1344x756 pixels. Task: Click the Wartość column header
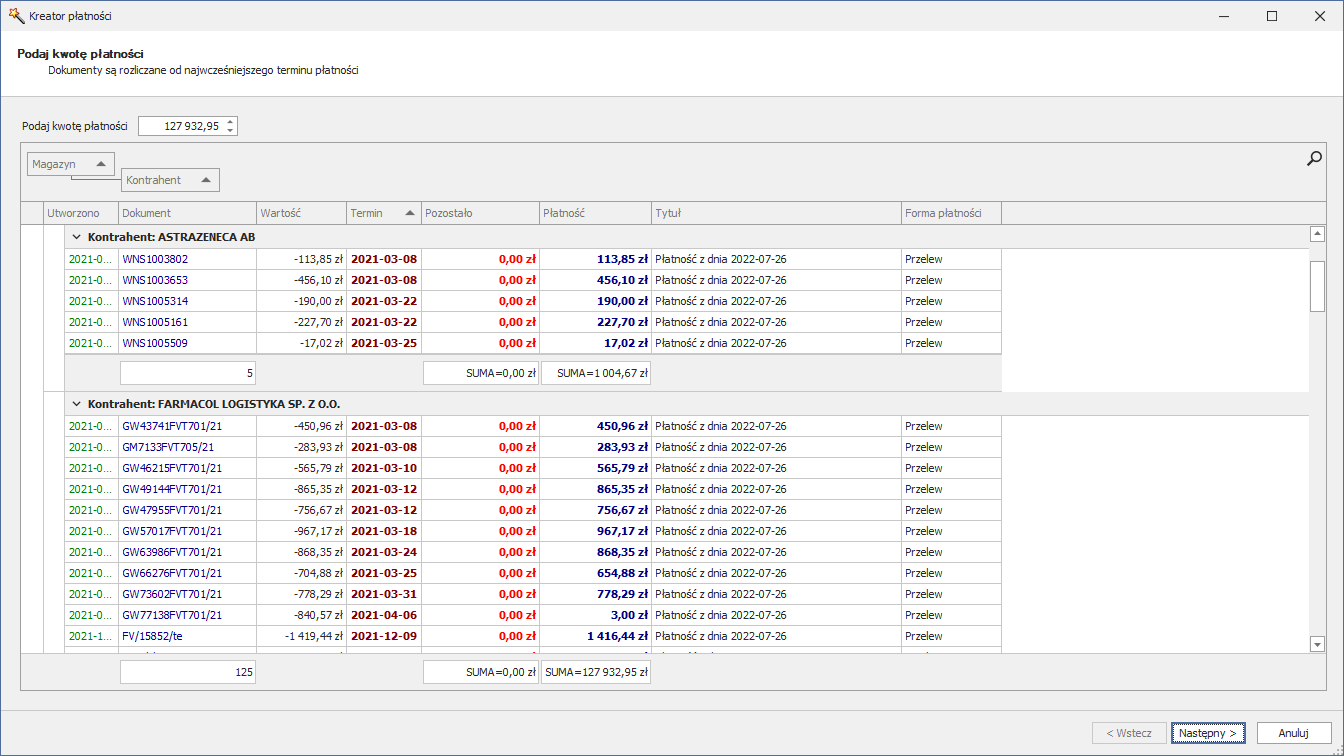(x=300, y=213)
